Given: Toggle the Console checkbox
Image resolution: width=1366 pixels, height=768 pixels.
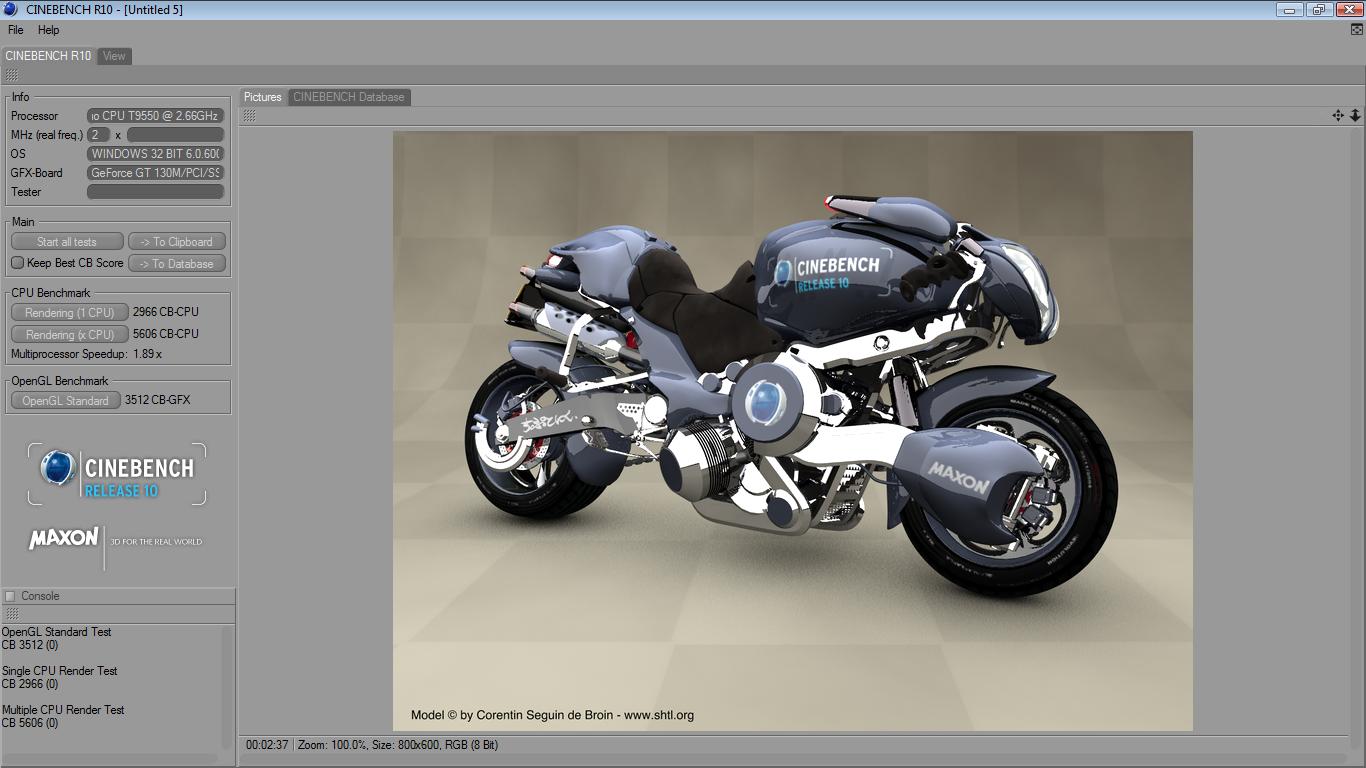Looking at the screenshot, I should [x=10, y=596].
